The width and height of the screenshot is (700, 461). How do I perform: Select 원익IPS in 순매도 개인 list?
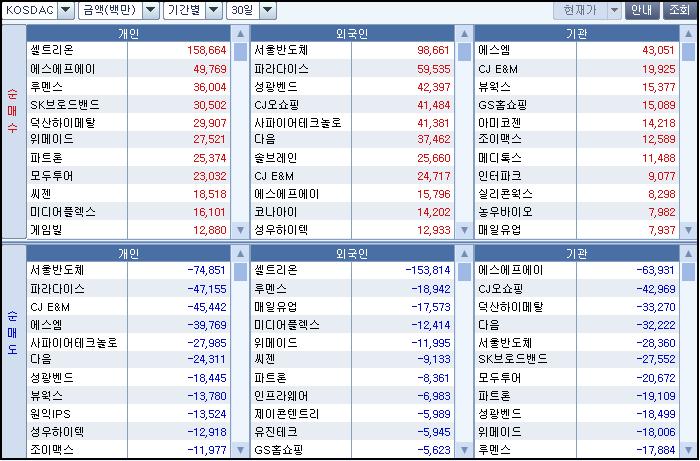click(50, 414)
